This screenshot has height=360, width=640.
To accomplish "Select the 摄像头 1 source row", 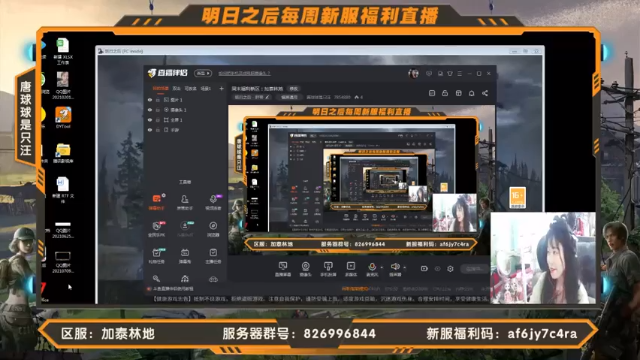I will tap(186, 110).
